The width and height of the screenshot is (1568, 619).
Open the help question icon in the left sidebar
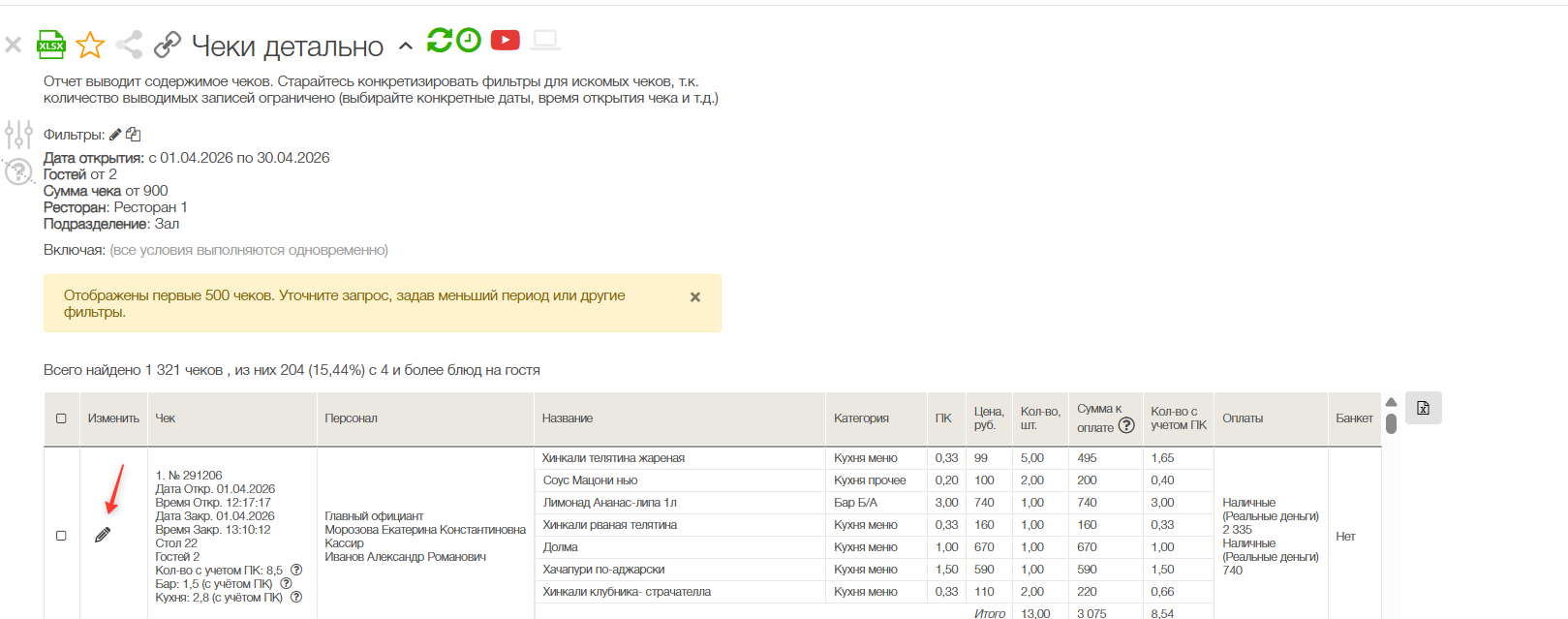pos(18,171)
